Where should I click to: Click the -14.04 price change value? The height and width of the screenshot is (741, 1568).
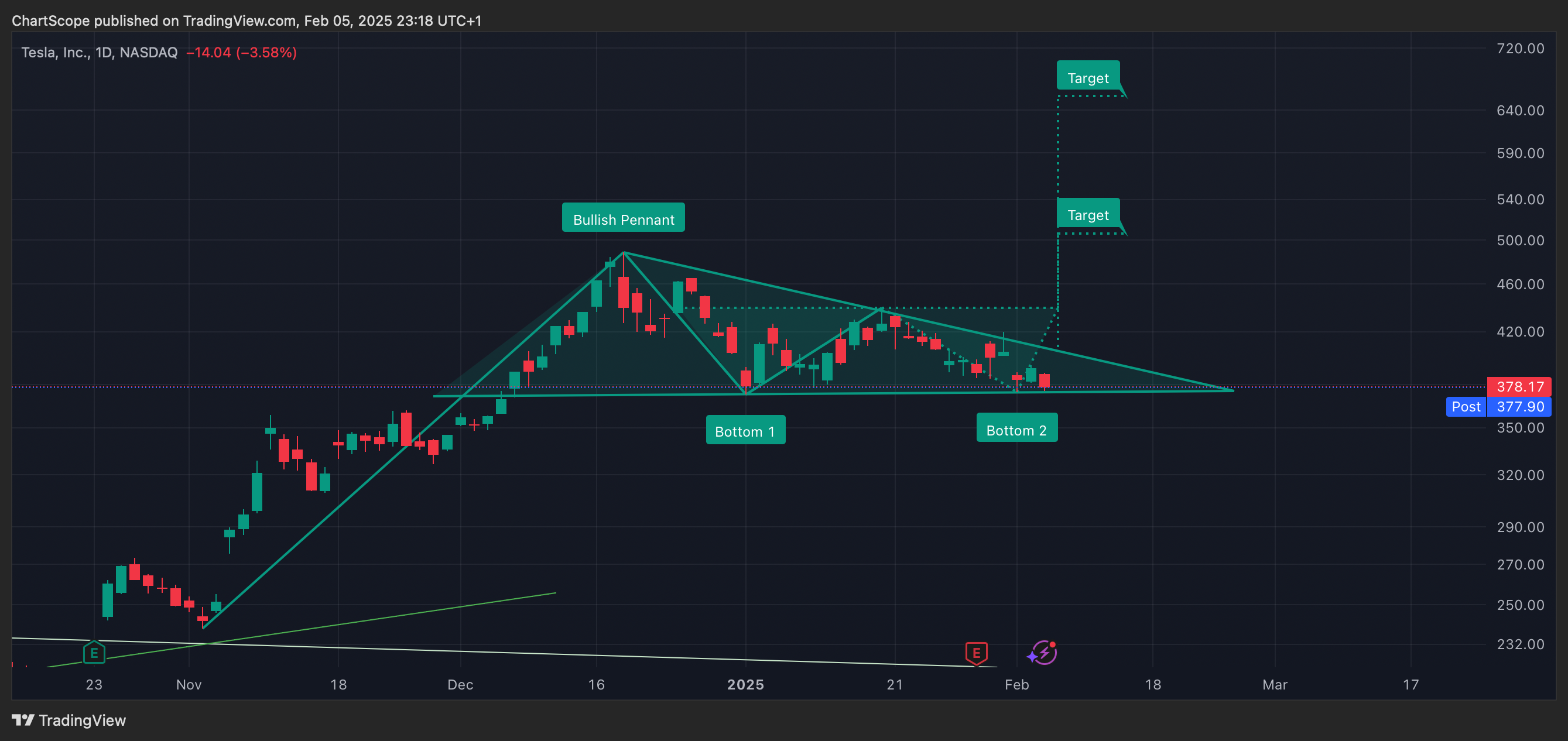(x=208, y=52)
